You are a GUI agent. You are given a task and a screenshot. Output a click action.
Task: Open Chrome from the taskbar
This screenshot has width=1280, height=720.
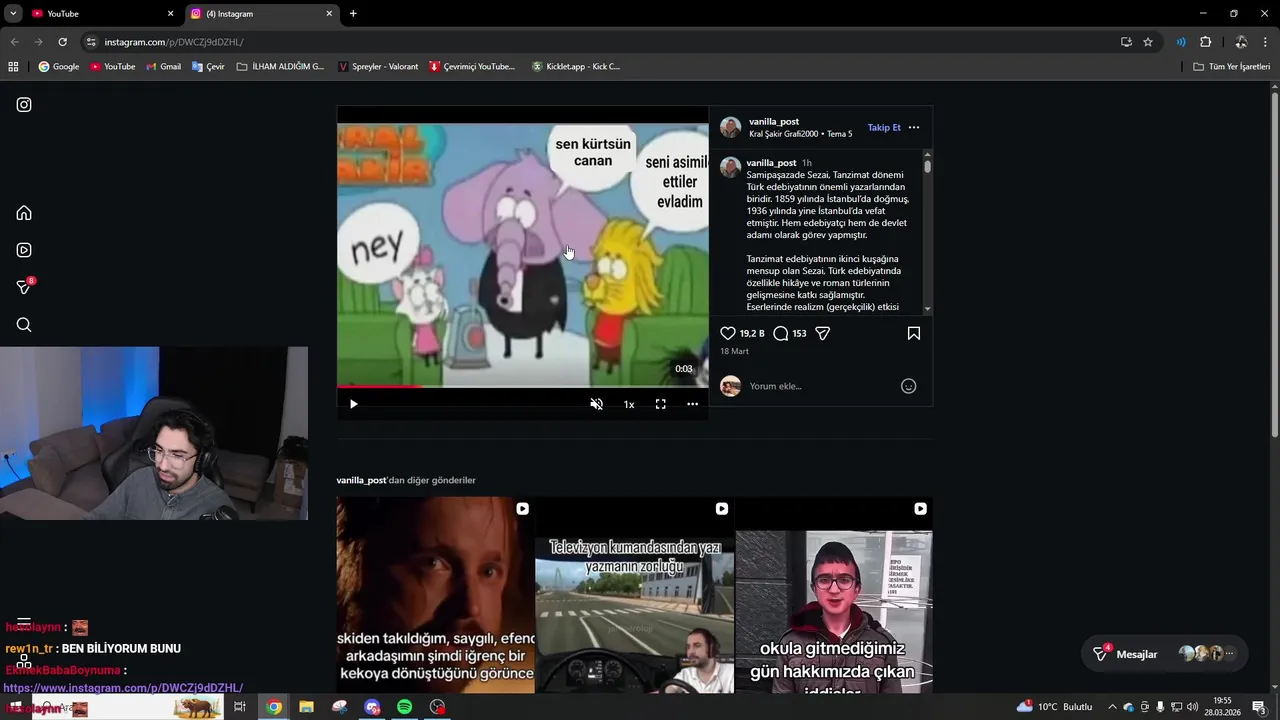[274, 707]
